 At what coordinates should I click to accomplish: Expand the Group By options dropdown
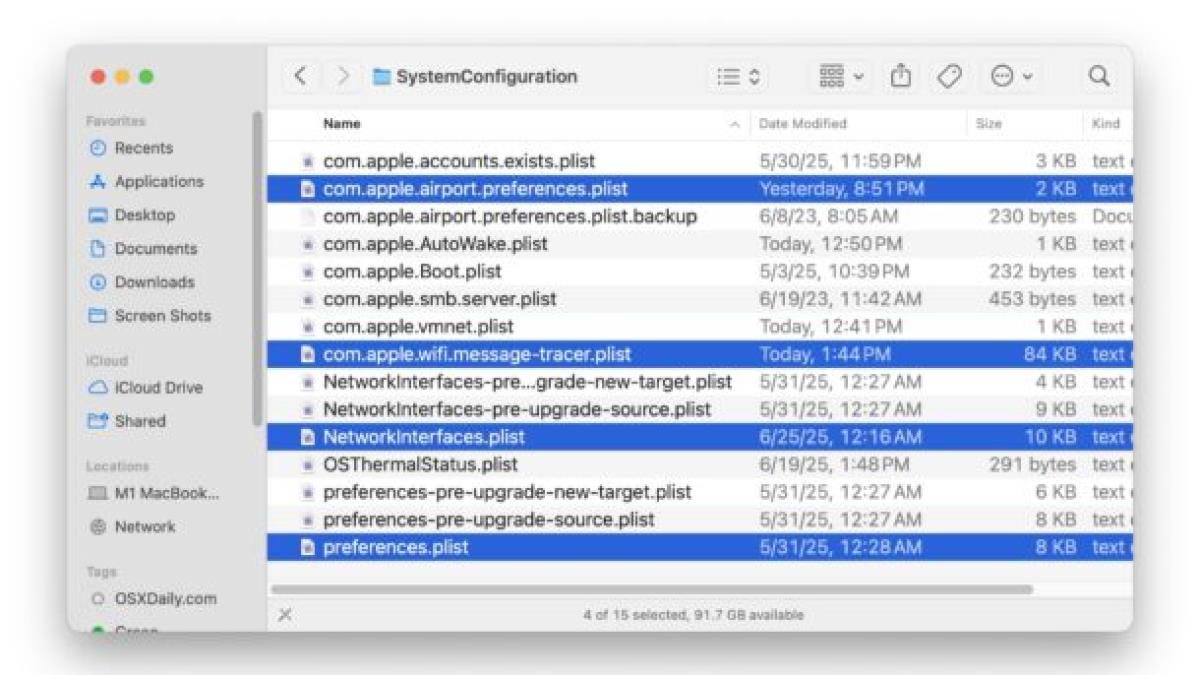[842, 76]
